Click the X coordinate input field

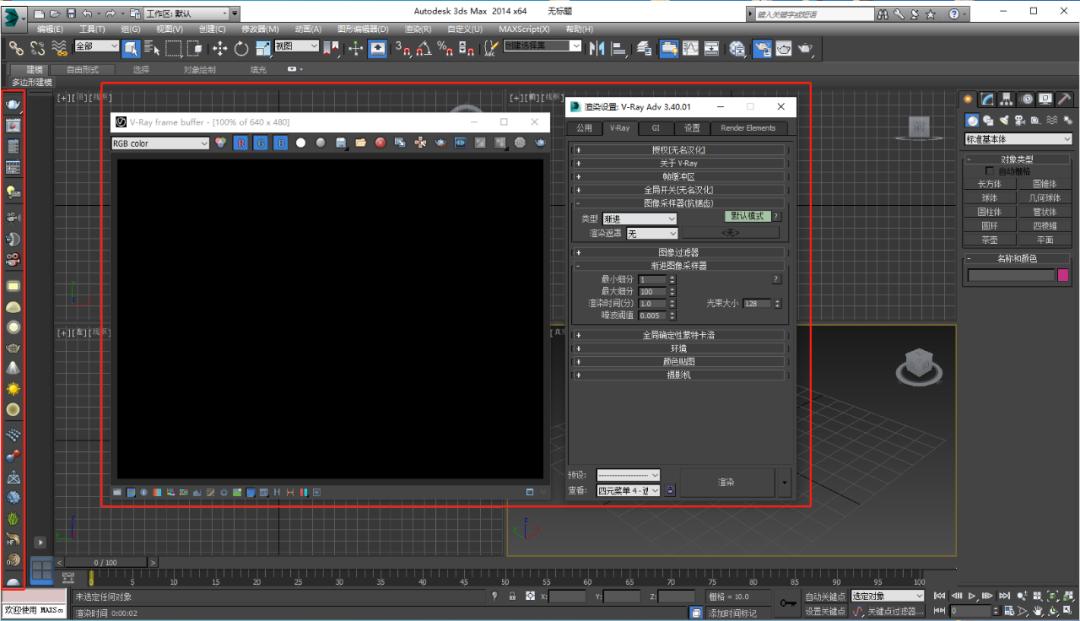pyautogui.click(x=569, y=596)
